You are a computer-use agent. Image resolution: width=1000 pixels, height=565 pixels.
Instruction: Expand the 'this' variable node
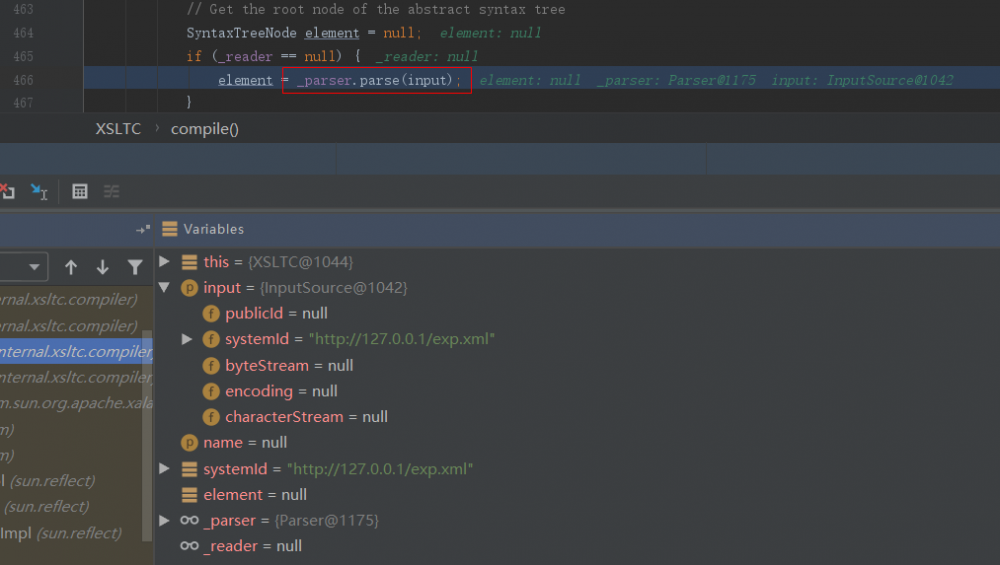(x=164, y=261)
